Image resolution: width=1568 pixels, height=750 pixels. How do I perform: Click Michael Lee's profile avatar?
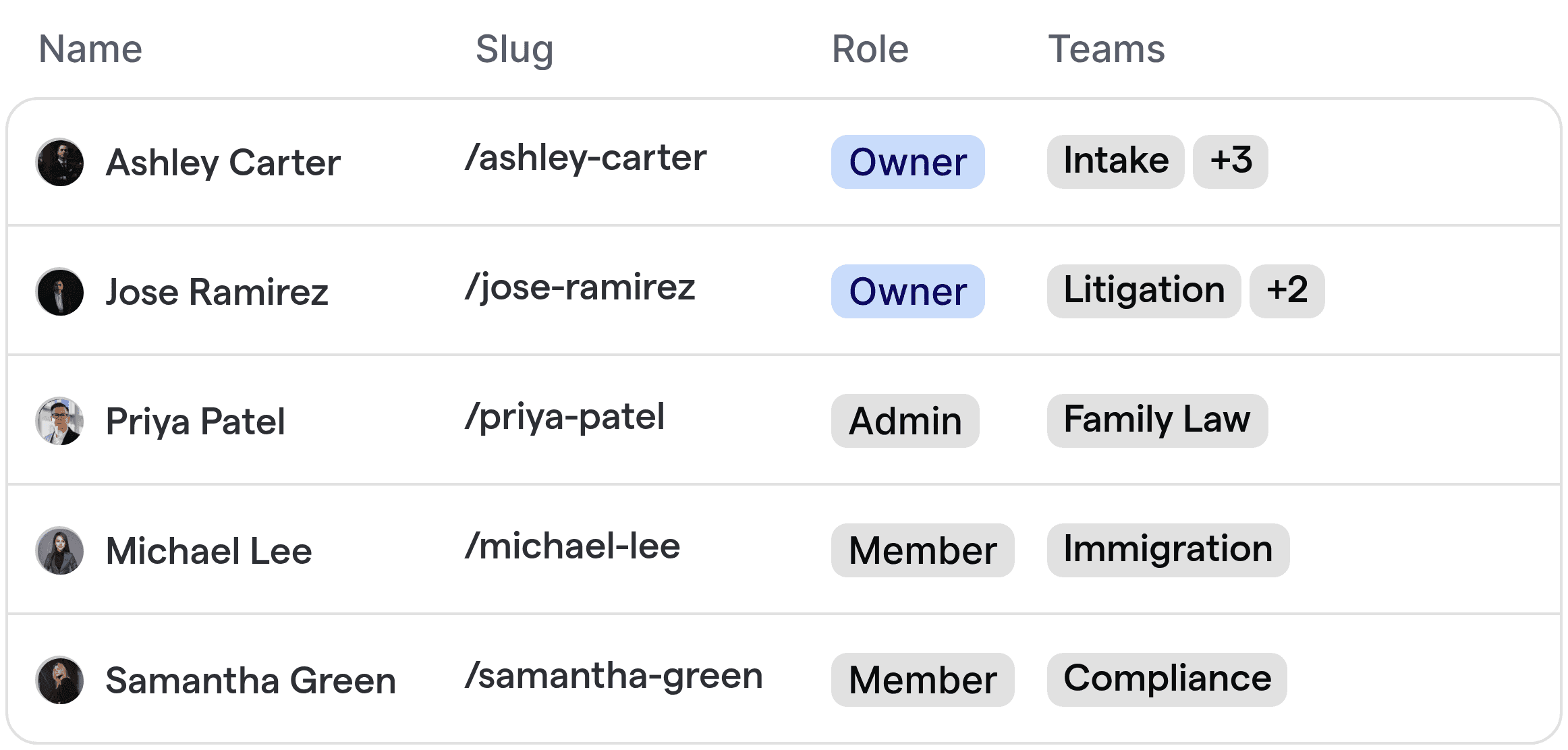[x=59, y=550]
